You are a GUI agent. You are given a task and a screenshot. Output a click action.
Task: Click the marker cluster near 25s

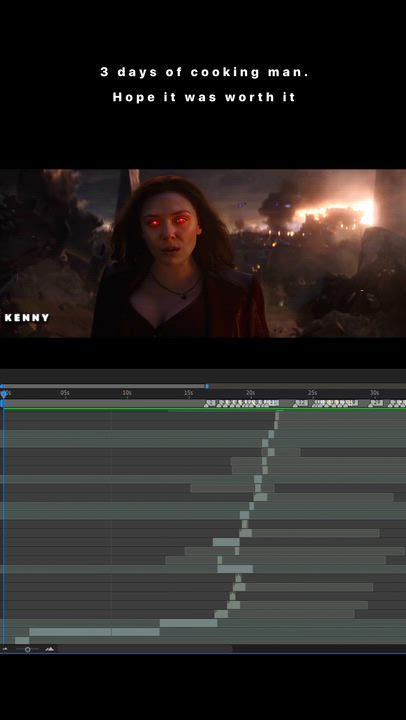coord(301,403)
